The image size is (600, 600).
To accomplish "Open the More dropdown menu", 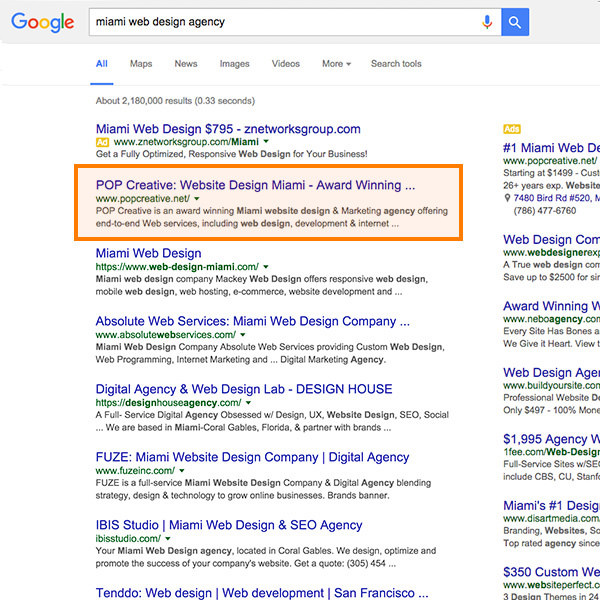I will coord(336,64).
